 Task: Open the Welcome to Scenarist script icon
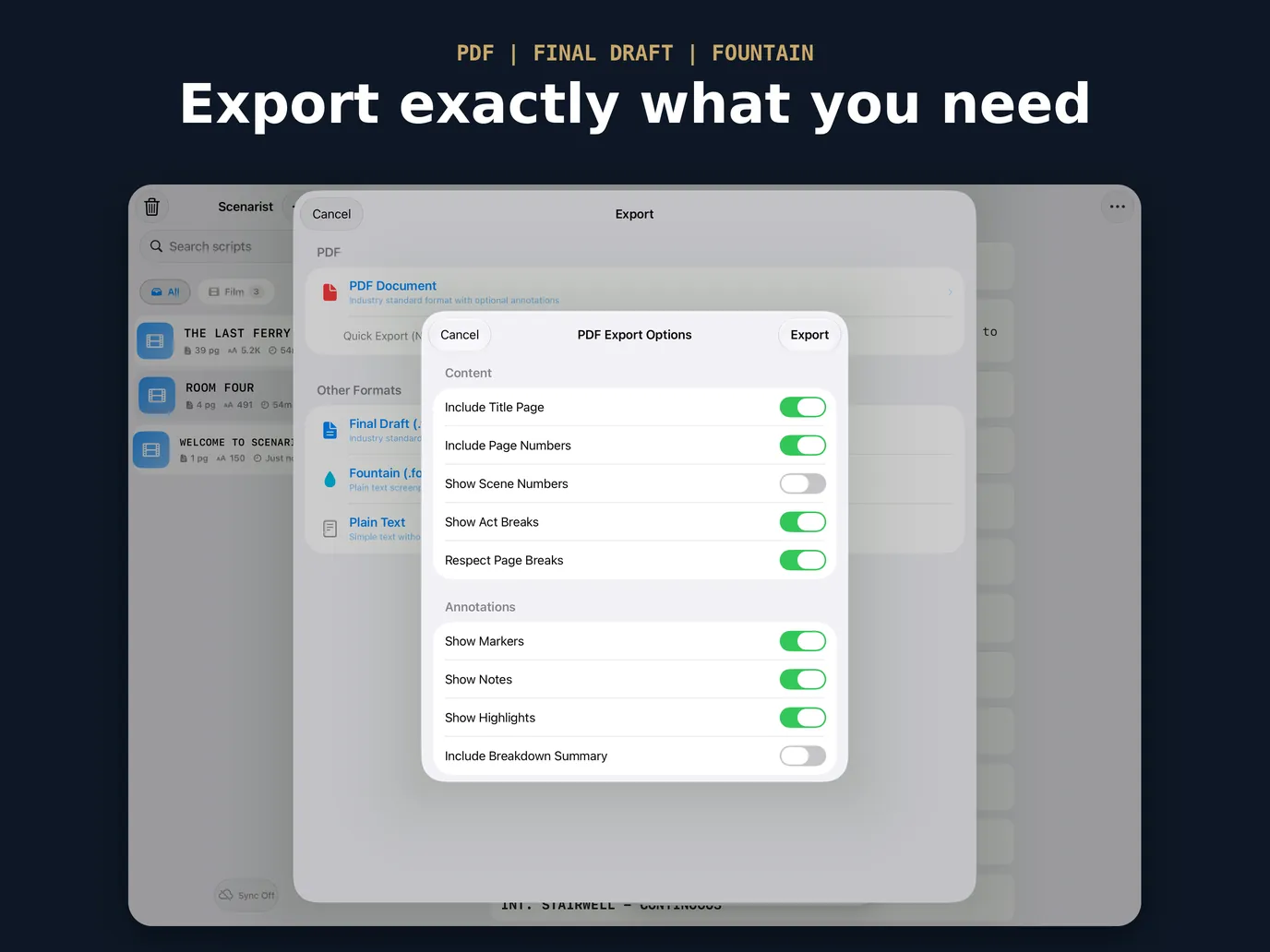[x=151, y=449]
